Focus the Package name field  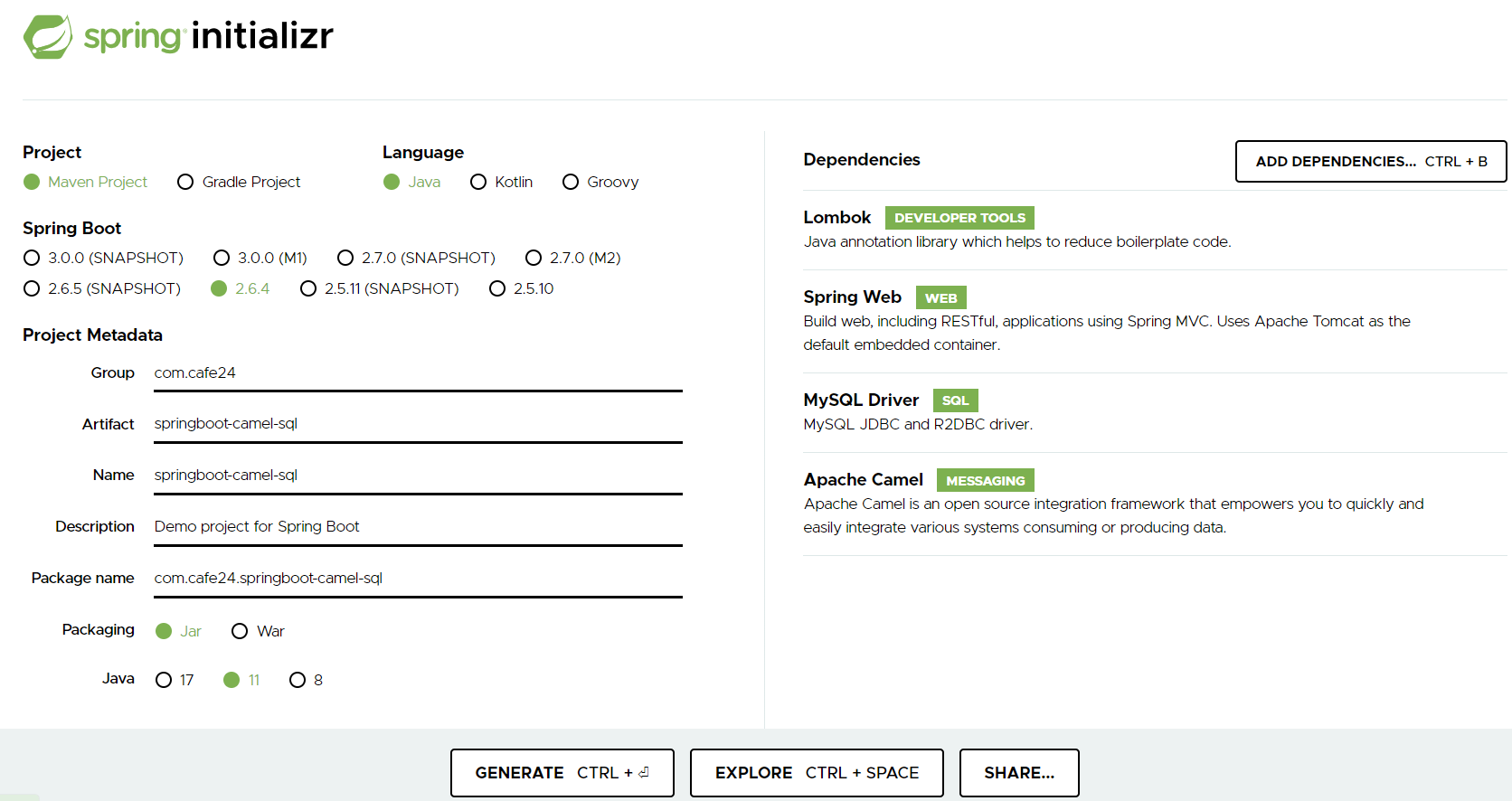(418, 579)
